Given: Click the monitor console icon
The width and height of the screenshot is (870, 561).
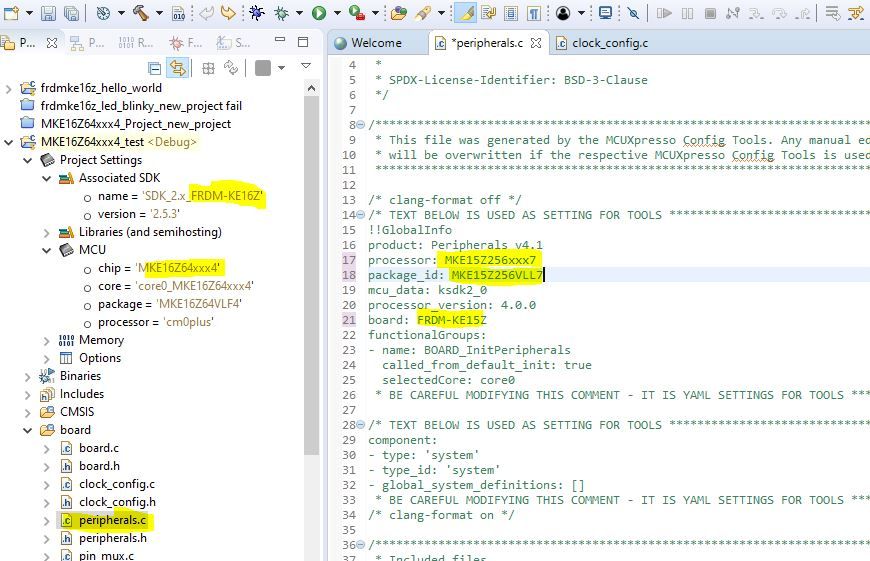Looking at the screenshot, I should pyautogui.click(x=605, y=13).
